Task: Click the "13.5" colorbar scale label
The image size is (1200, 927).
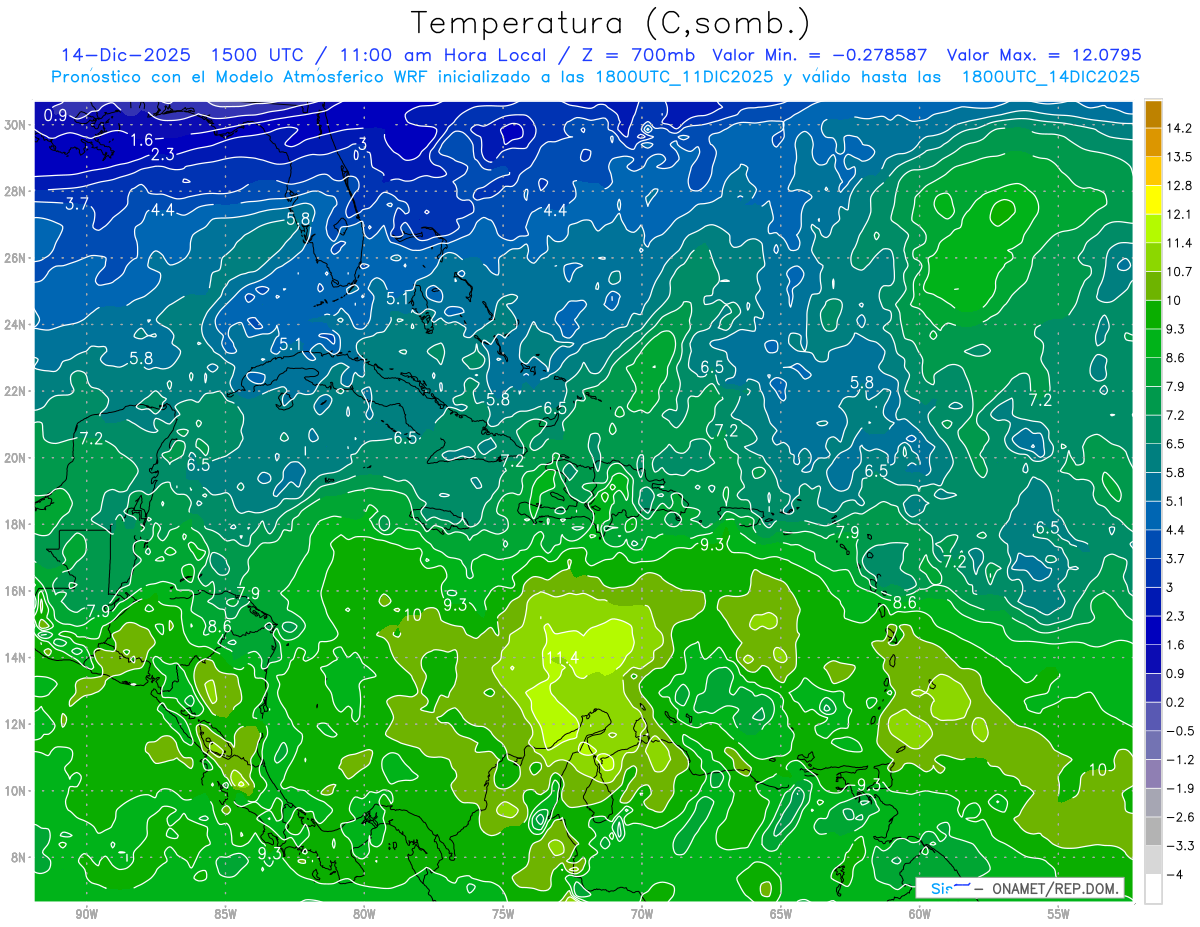Action: tap(1181, 157)
